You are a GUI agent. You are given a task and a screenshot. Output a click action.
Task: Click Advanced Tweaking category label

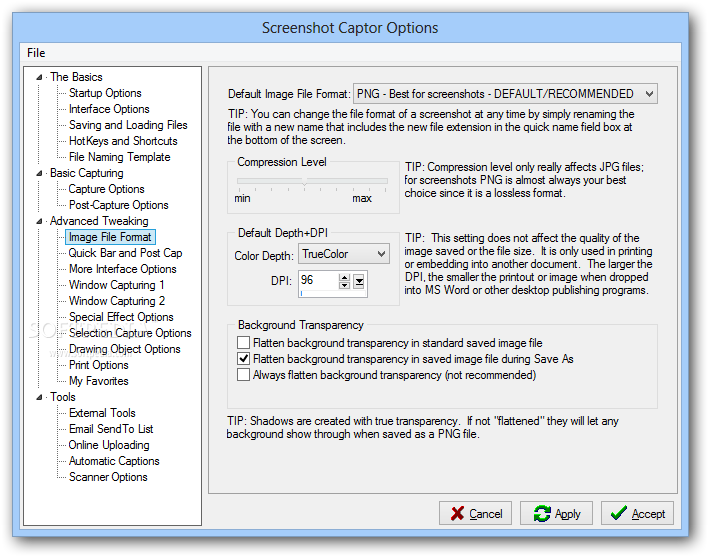click(99, 221)
